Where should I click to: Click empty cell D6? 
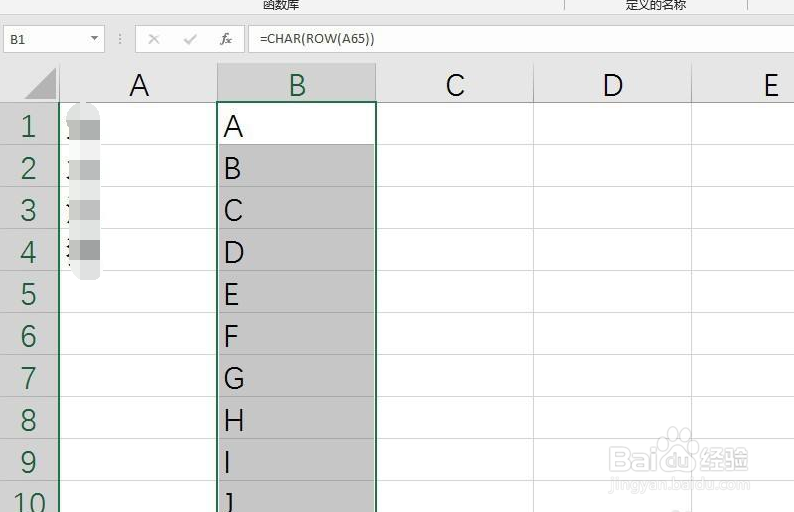612,334
